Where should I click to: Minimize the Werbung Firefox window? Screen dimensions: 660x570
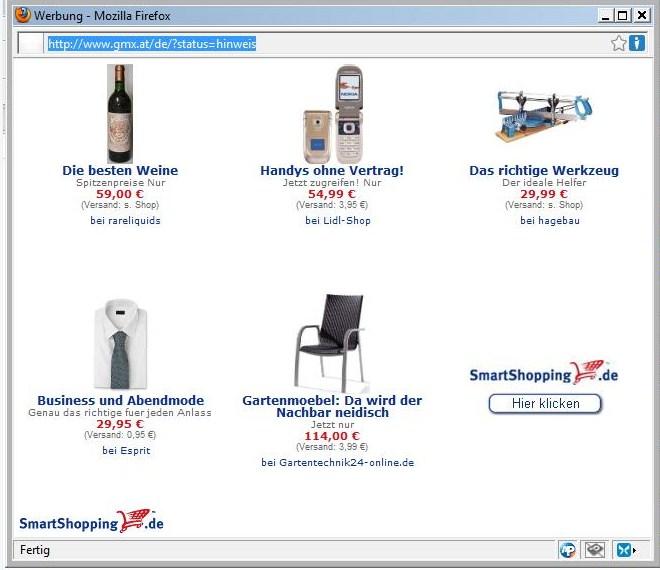[x=606, y=16]
